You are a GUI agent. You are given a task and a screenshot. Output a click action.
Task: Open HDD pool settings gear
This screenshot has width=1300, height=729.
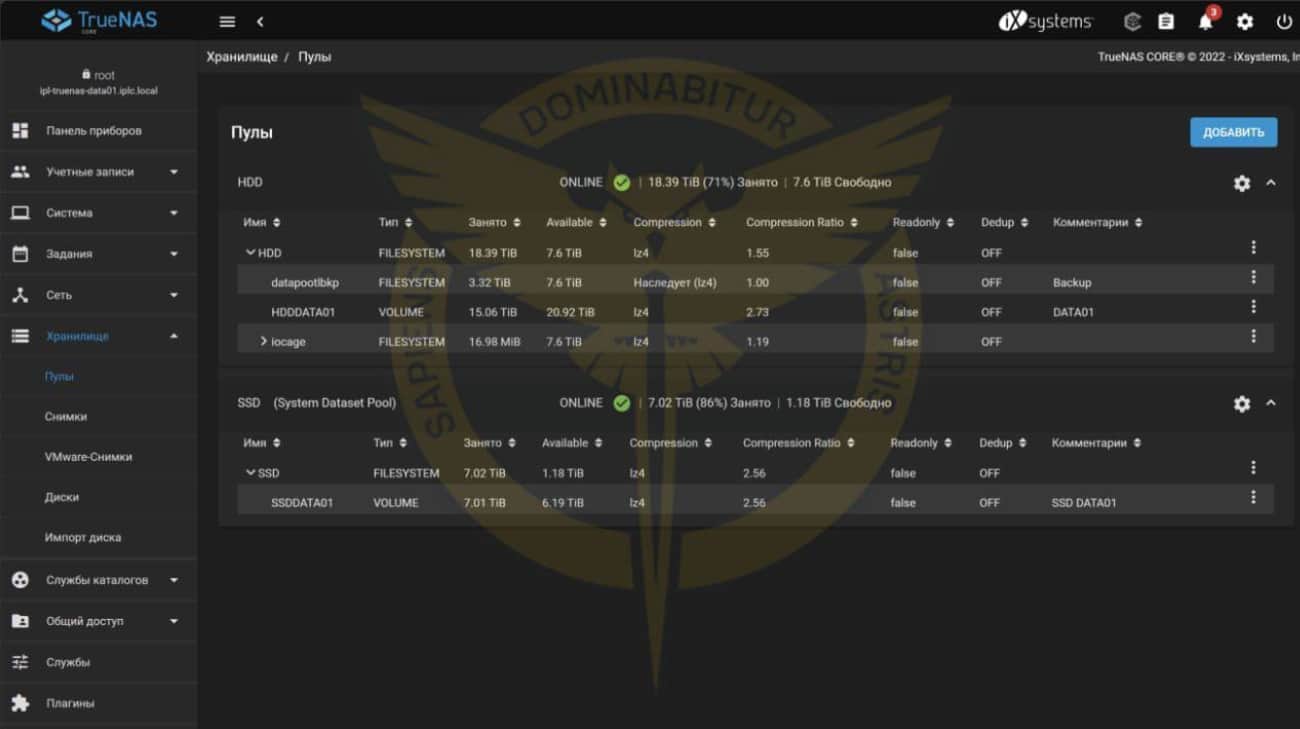[x=1242, y=183]
